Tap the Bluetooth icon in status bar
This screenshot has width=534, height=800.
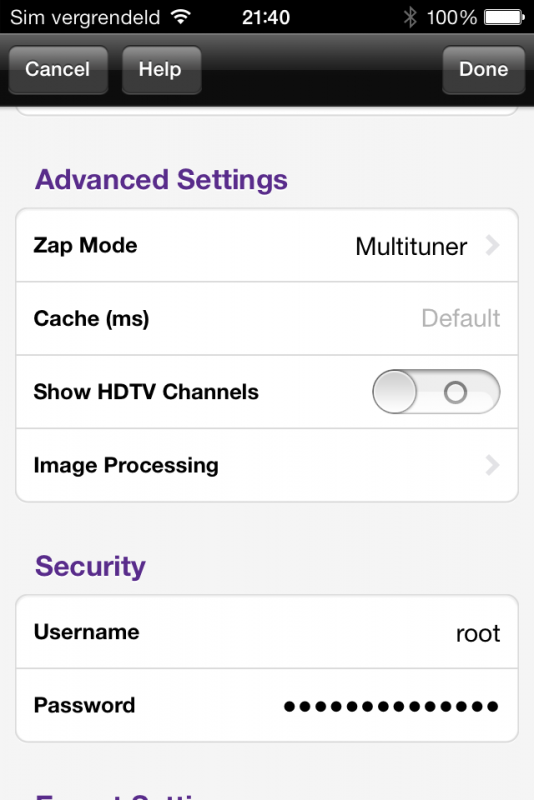click(x=410, y=17)
